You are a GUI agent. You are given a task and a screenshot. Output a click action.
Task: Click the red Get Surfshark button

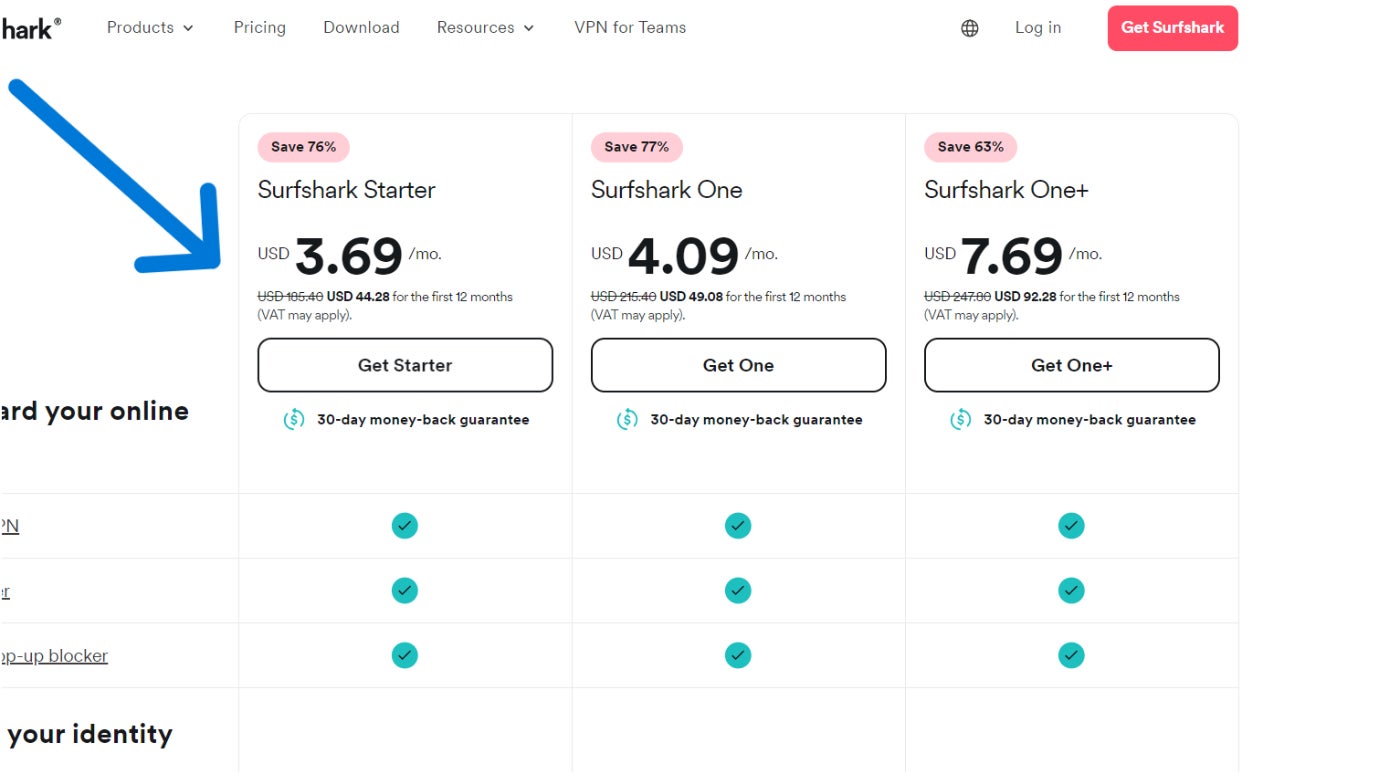[1172, 28]
